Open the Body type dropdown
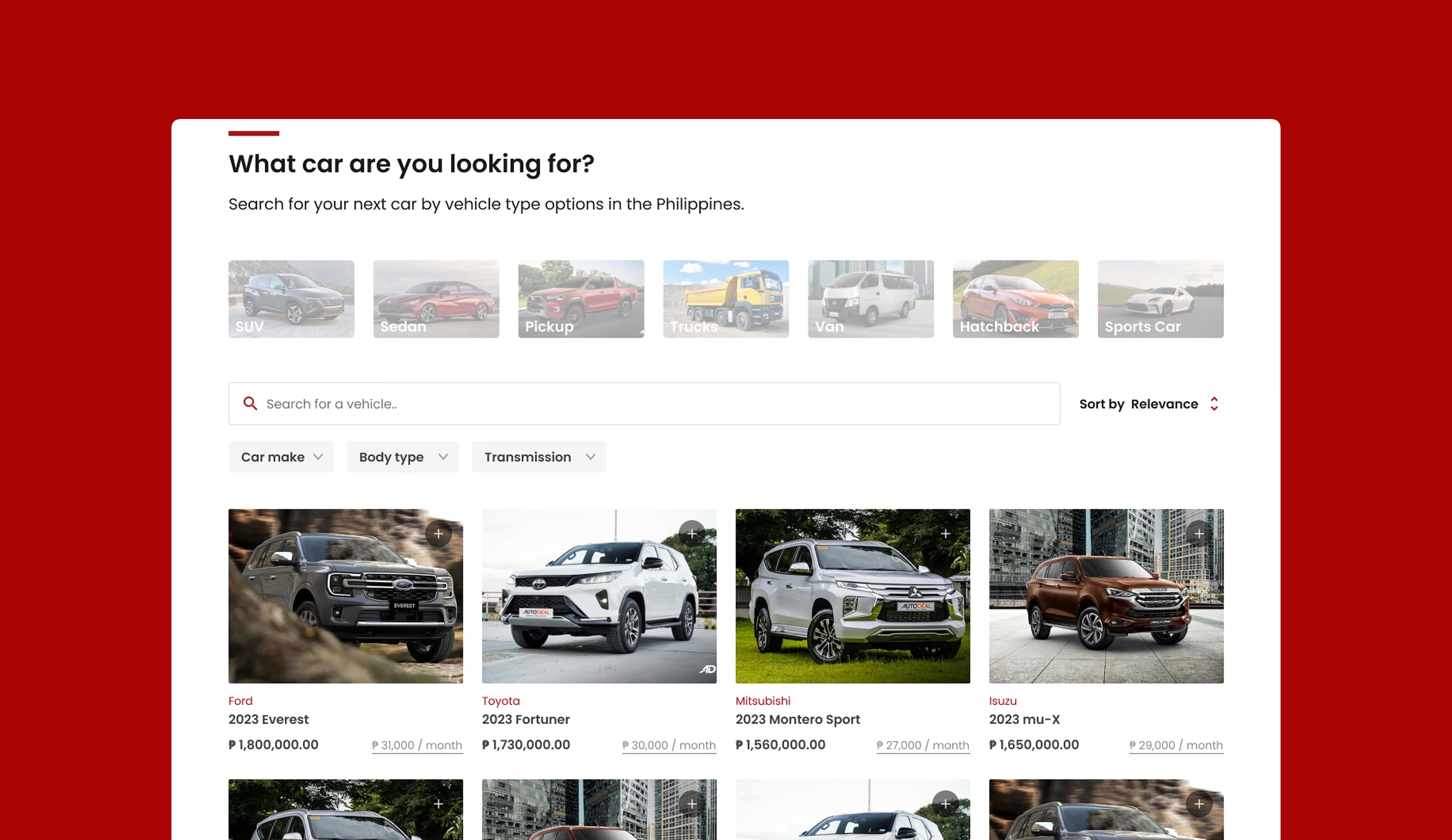 pos(403,457)
